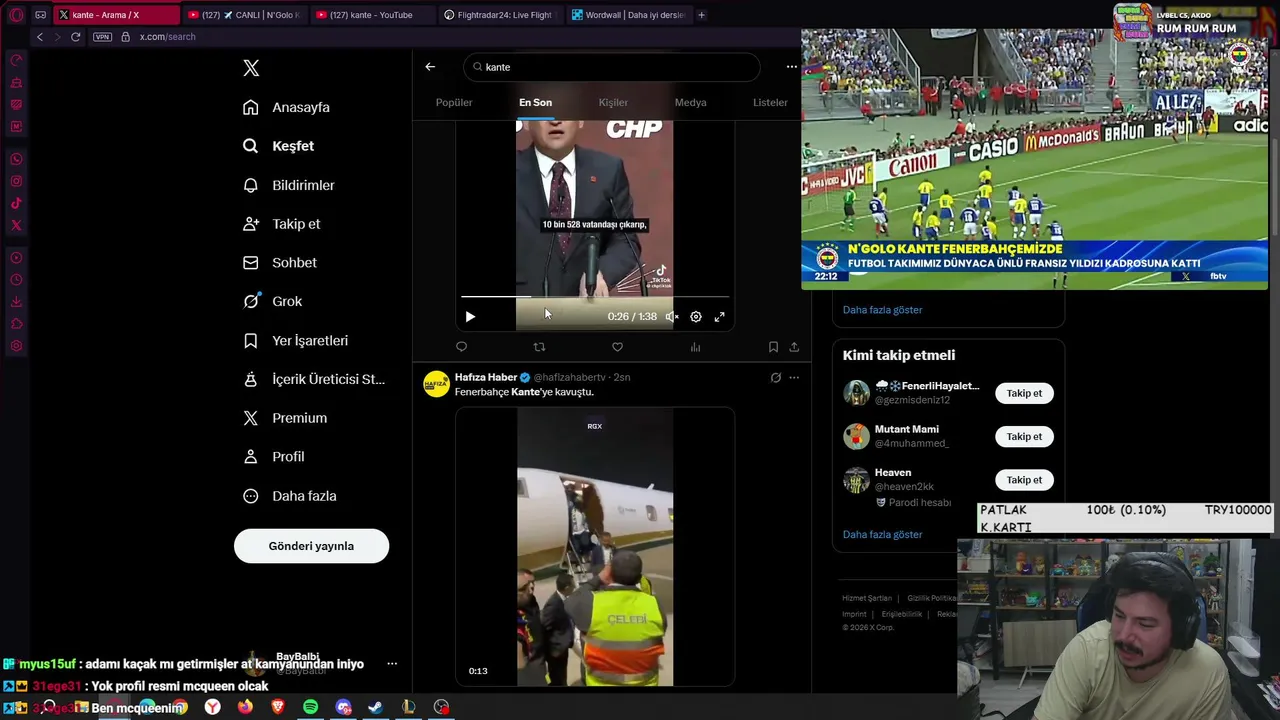This screenshot has height=720, width=1280.
Task: Open Instagram in the Opera sidebar
Action: point(16,181)
